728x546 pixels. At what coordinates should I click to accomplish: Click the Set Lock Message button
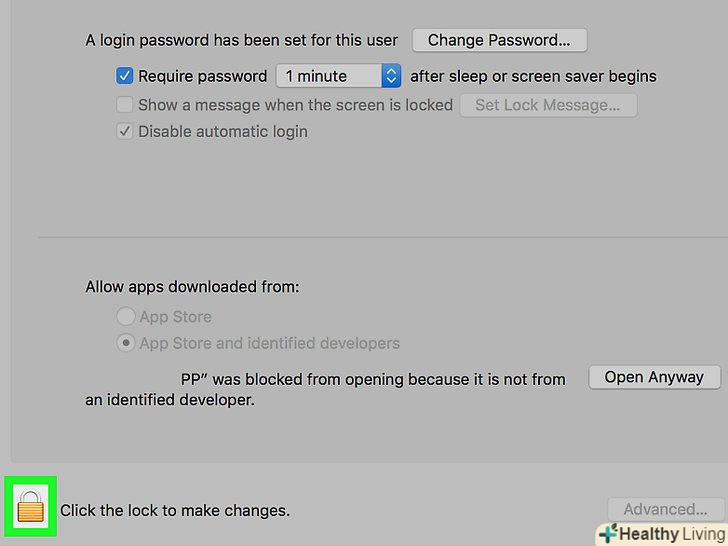coord(547,105)
